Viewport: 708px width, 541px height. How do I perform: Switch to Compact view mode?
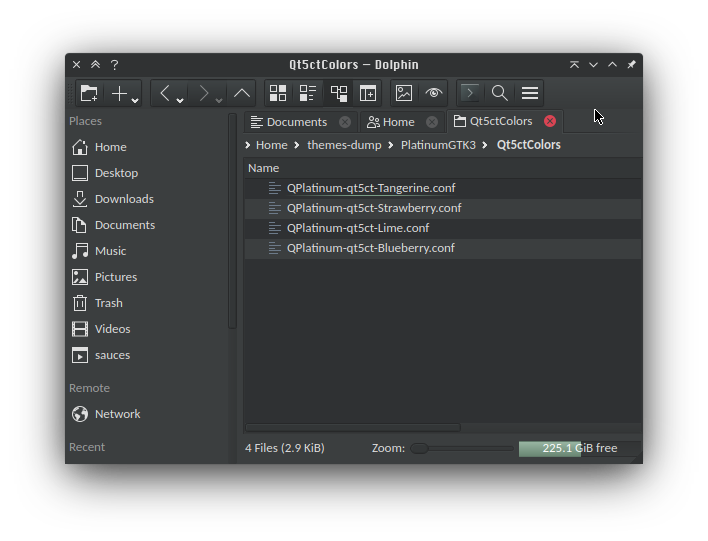(308, 93)
